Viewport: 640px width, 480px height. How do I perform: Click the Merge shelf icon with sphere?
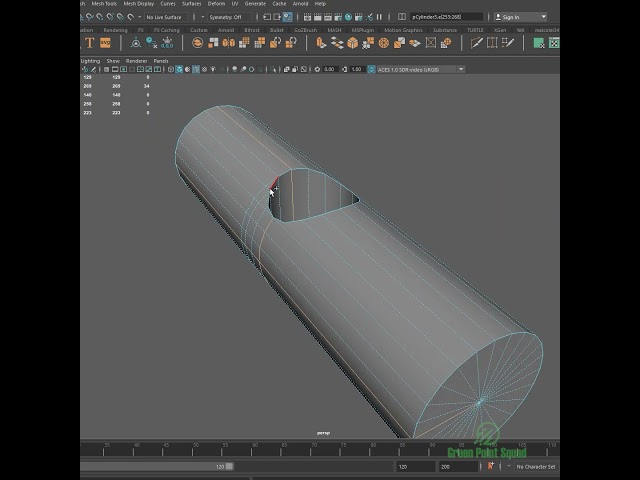(x=446, y=42)
